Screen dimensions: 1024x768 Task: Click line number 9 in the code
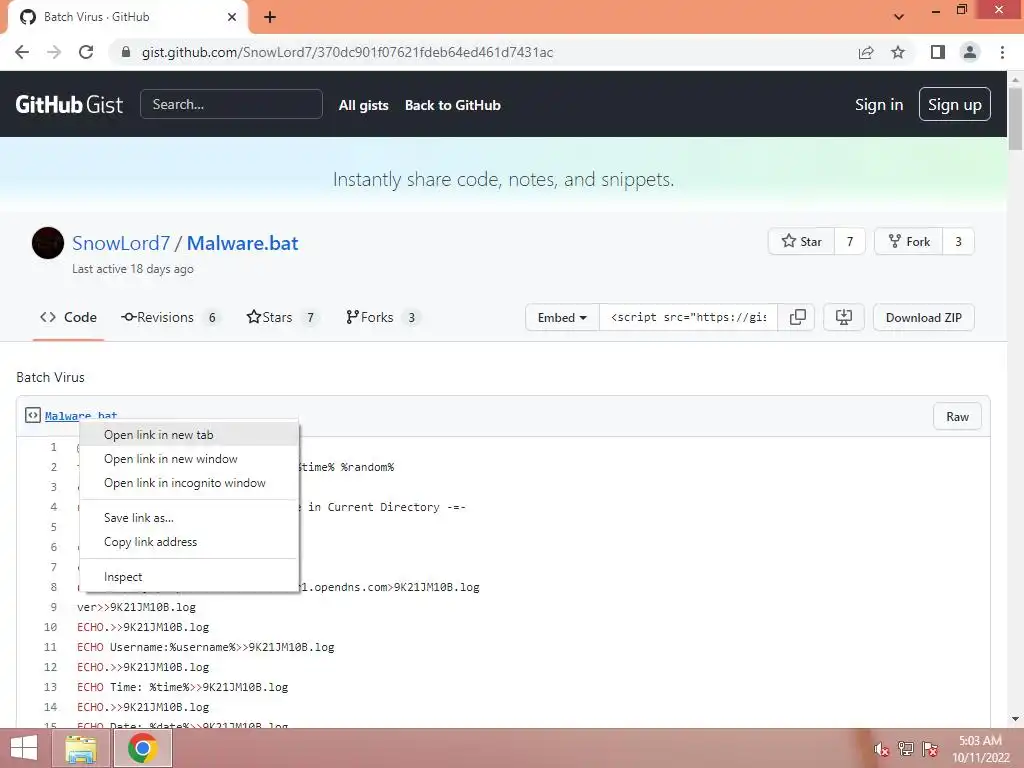coord(54,607)
